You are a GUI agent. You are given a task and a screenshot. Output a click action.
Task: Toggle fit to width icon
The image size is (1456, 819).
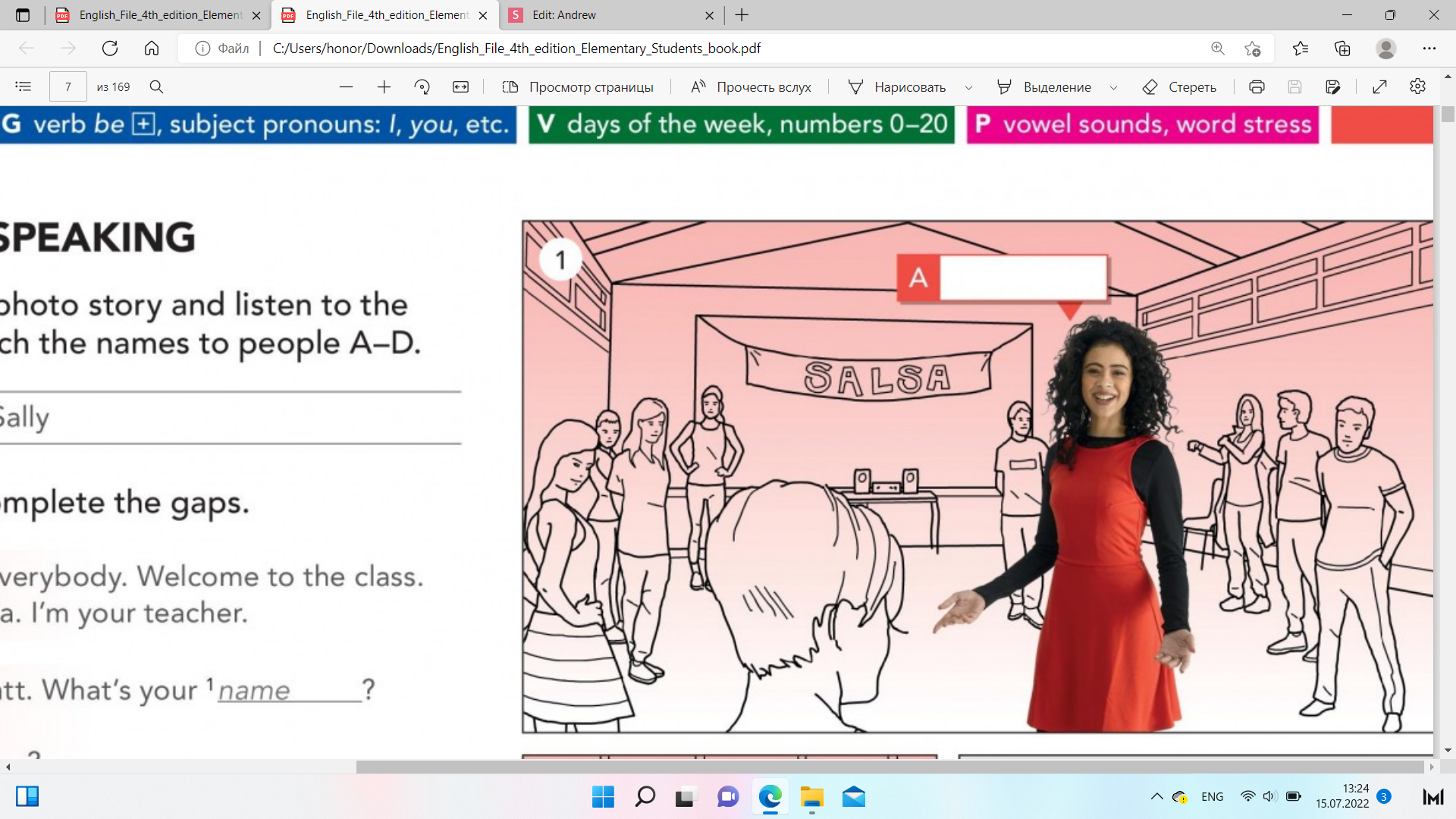460,86
